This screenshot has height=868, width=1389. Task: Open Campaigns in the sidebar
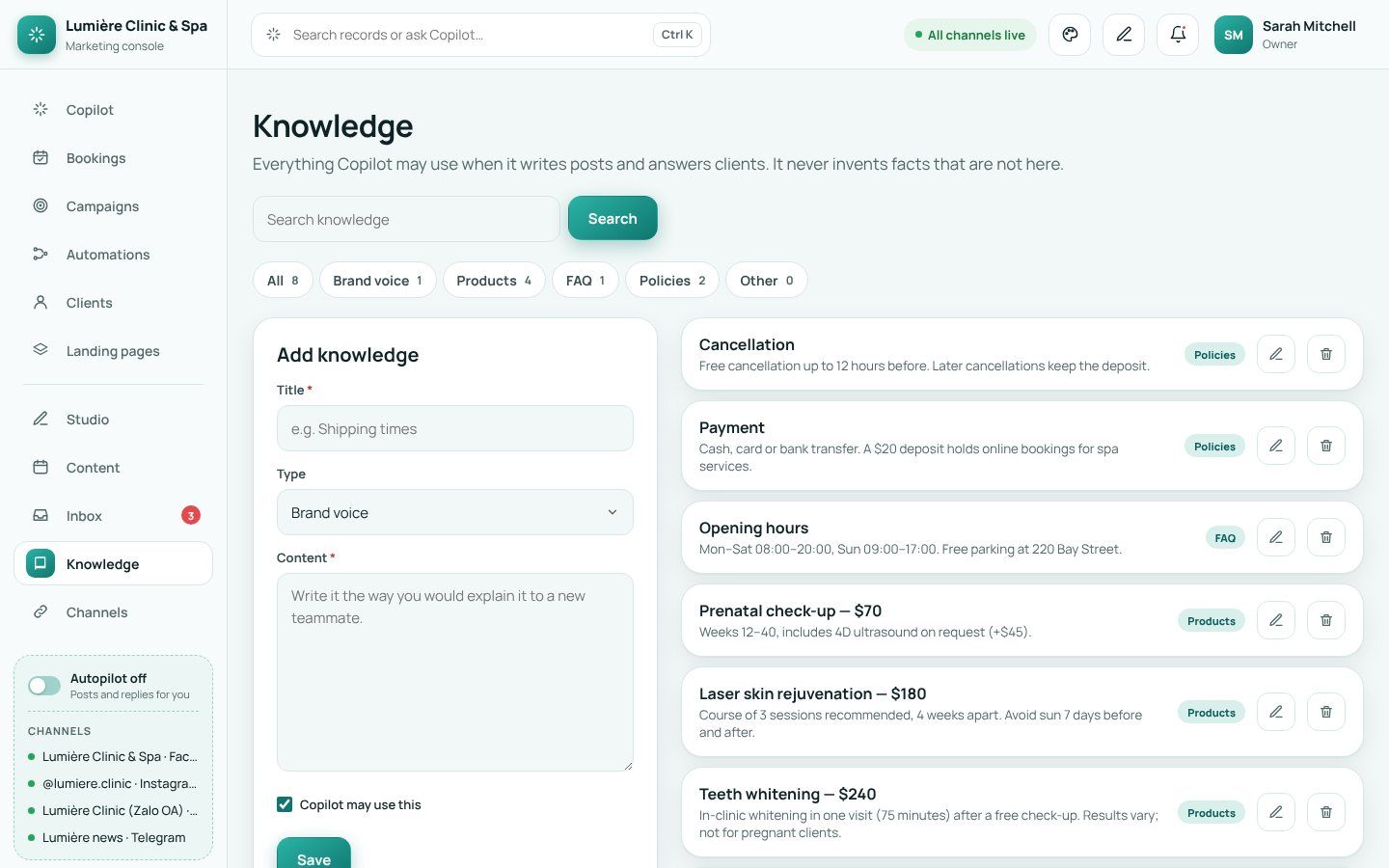point(113,206)
